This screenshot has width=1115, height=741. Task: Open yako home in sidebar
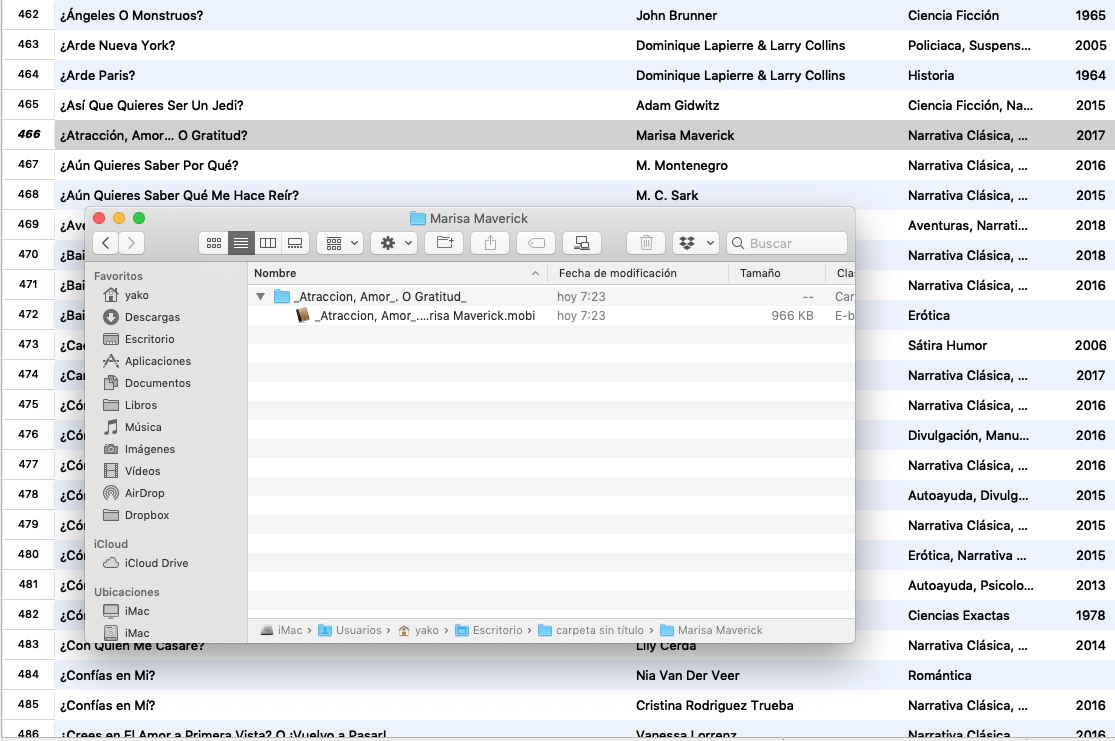126,295
